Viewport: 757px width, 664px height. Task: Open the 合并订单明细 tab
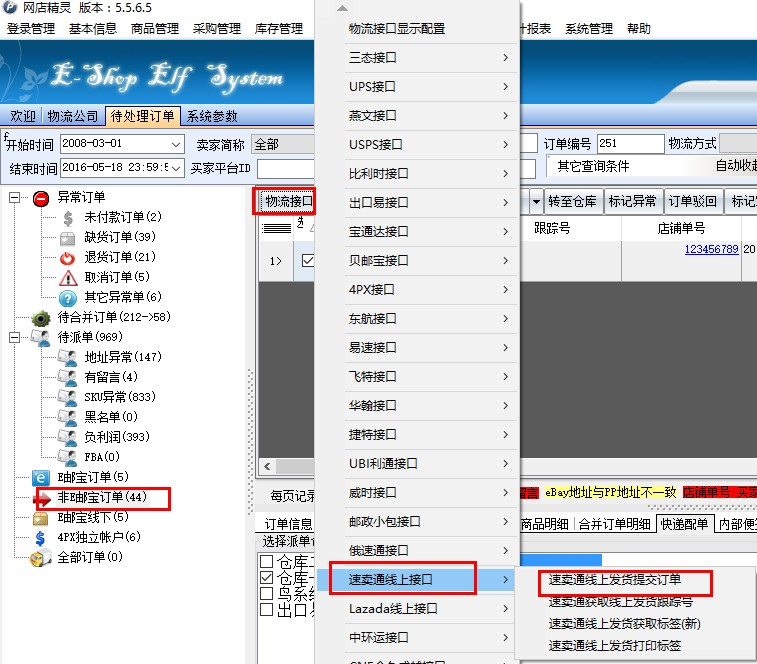click(x=614, y=524)
